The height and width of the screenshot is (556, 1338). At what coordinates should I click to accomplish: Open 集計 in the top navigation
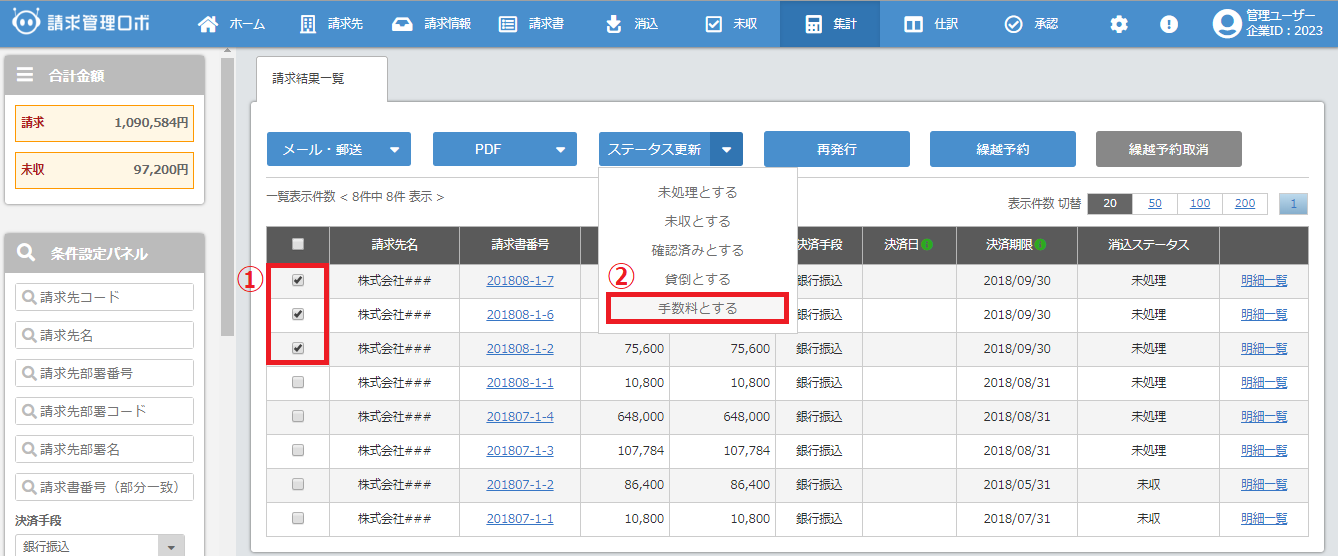pos(830,24)
